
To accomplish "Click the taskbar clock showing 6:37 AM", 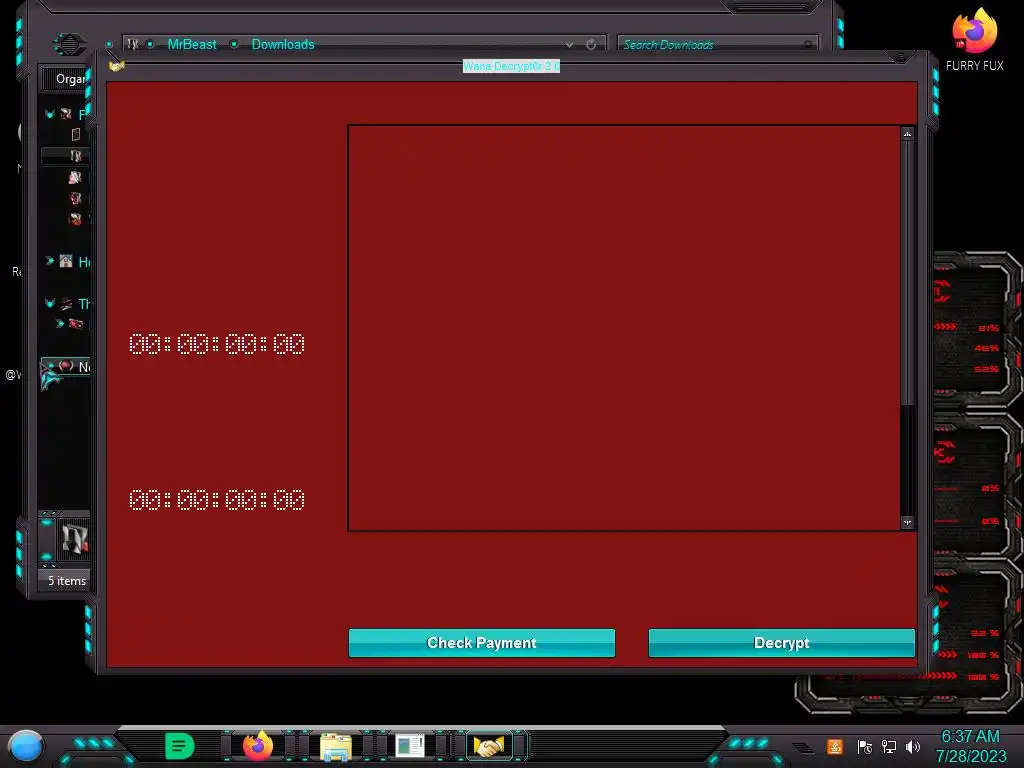I will coord(970,746).
